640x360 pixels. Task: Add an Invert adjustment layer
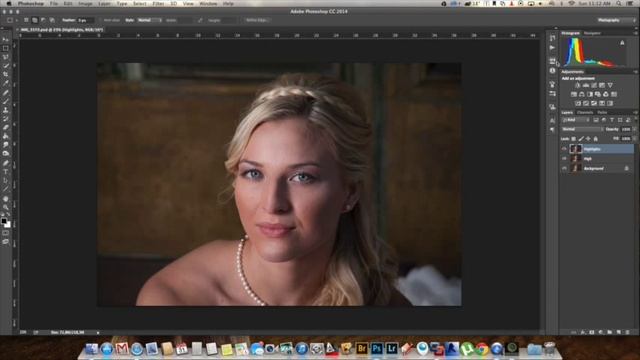point(578,104)
